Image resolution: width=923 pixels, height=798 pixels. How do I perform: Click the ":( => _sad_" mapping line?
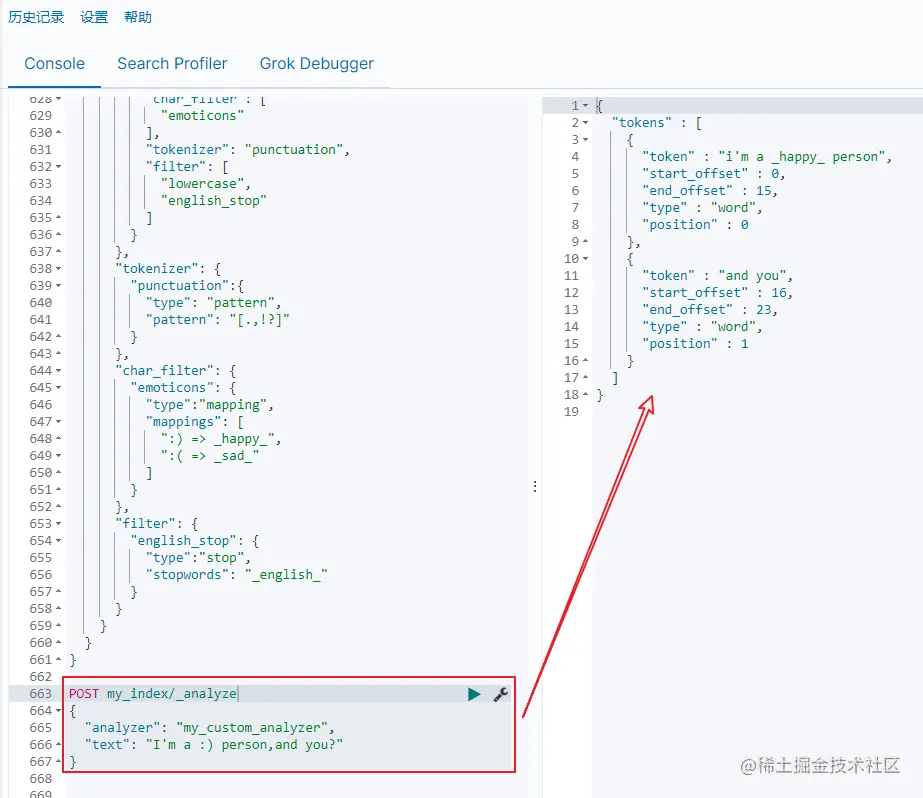pyautogui.click(x=210, y=456)
